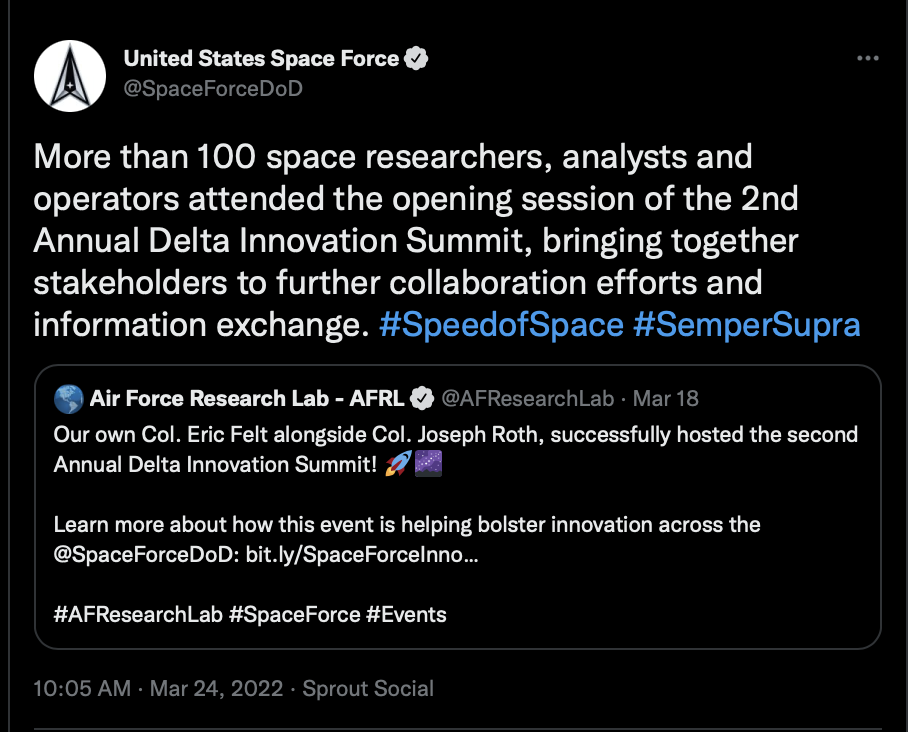This screenshot has height=732, width=908.
Task: Click the AFRL verified checkmark badge
Action: click(422, 398)
